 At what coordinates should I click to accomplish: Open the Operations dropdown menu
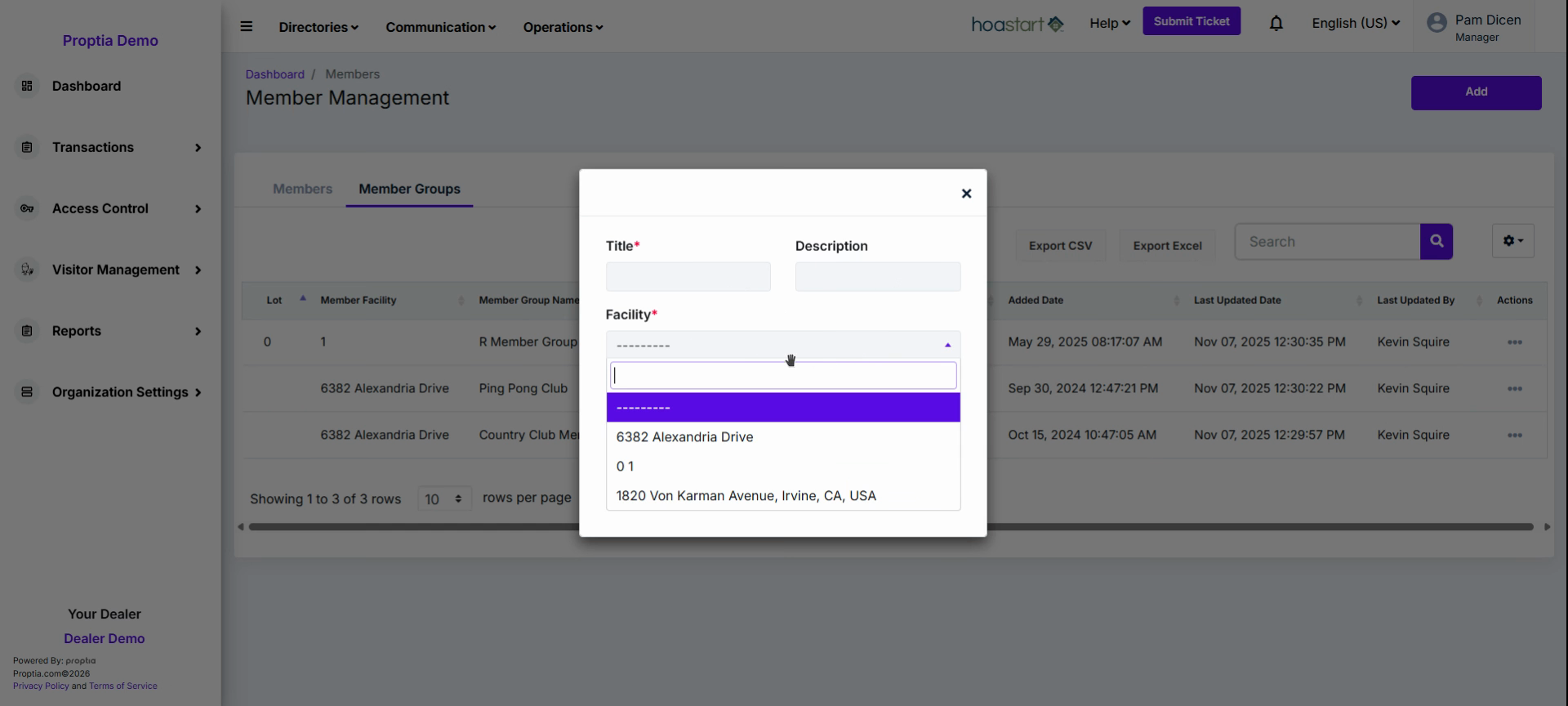click(563, 27)
